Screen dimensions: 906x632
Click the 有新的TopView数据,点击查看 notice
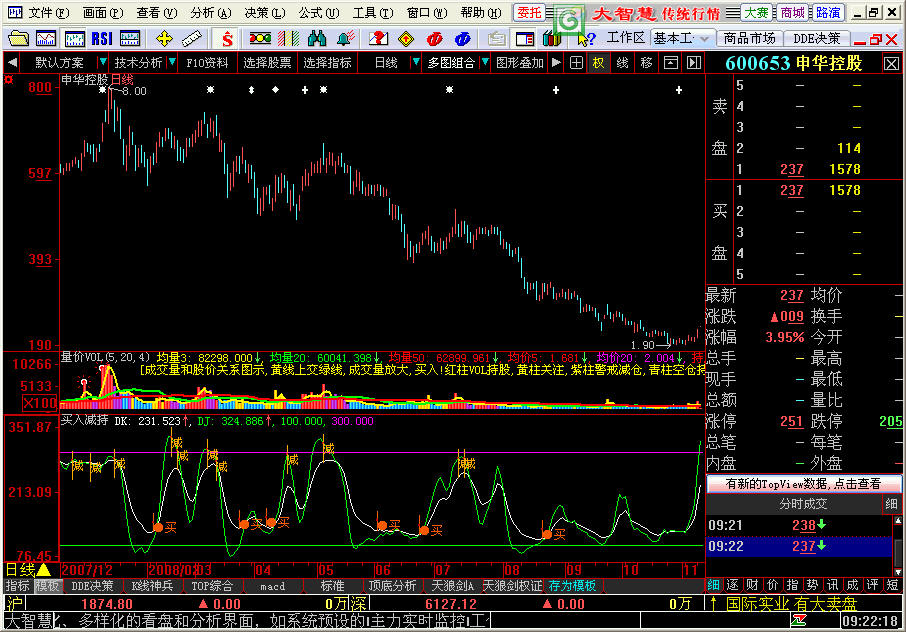803,484
